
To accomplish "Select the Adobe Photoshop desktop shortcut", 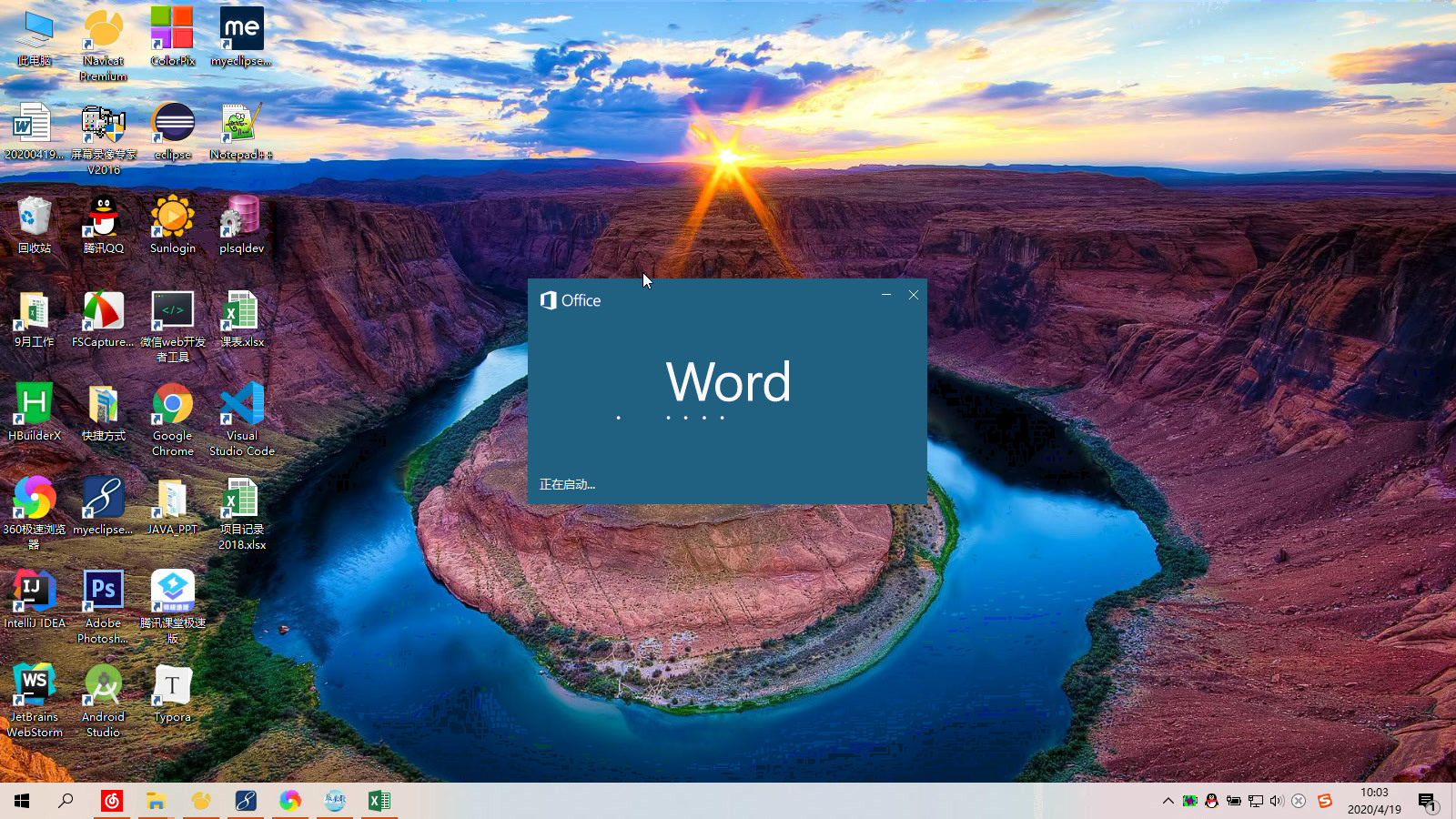I will [103, 607].
